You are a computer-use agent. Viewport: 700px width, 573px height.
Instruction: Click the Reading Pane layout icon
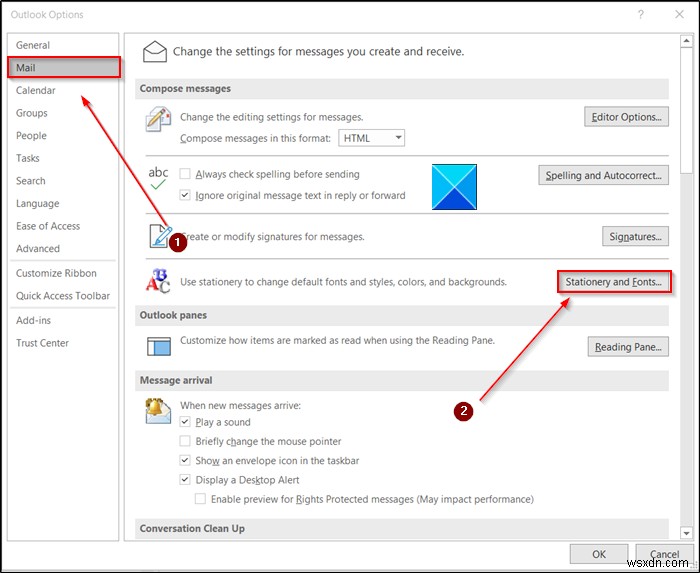coord(159,346)
